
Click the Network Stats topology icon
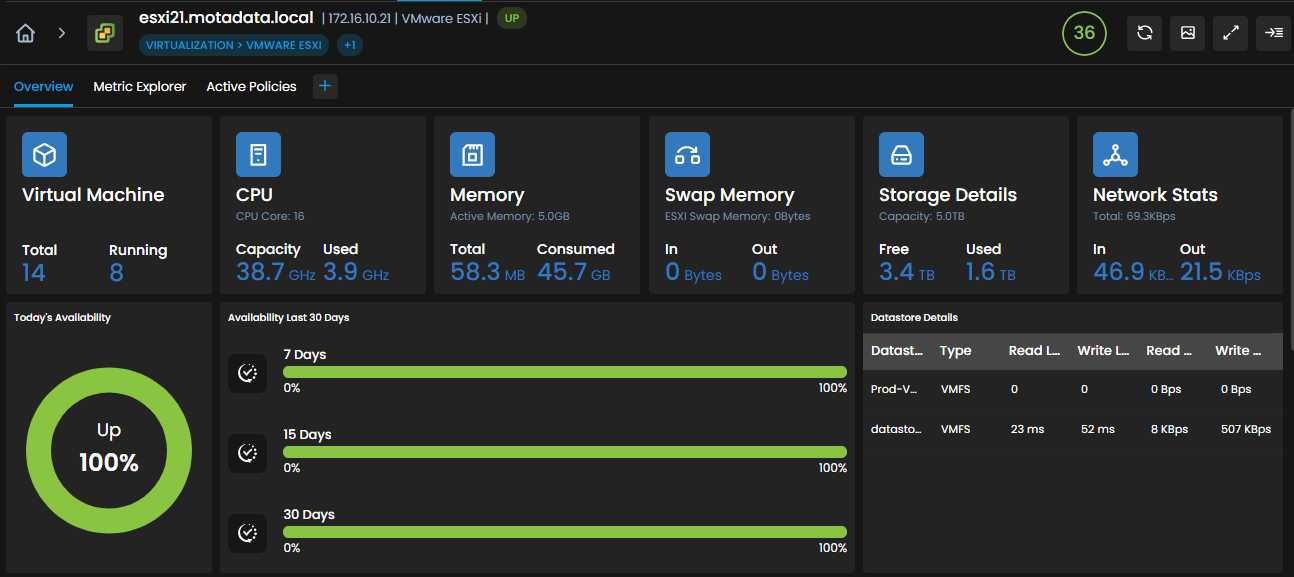pyautogui.click(x=1115, y=154)
